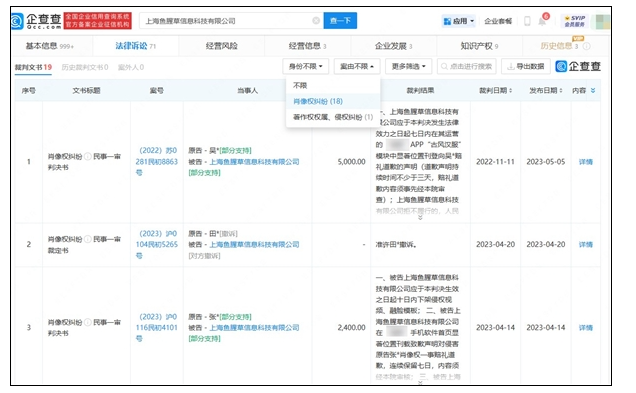
Task: Expand row 1 裁判结果 text
Action: pos(420,218)
